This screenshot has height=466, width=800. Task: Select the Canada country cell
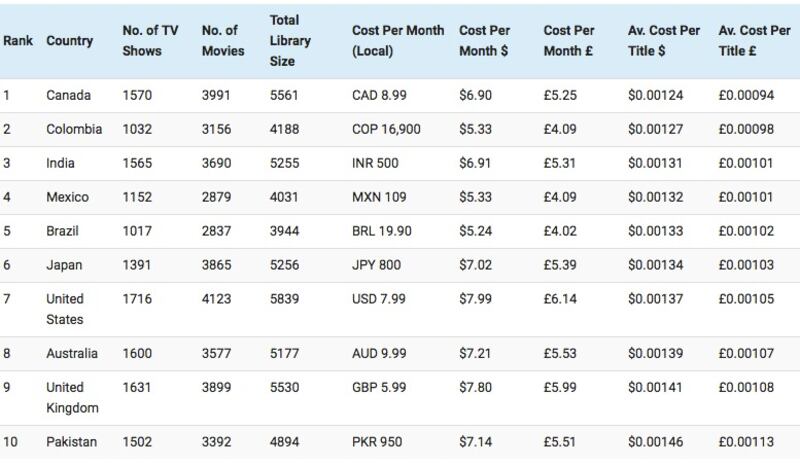tap(68, 95)
